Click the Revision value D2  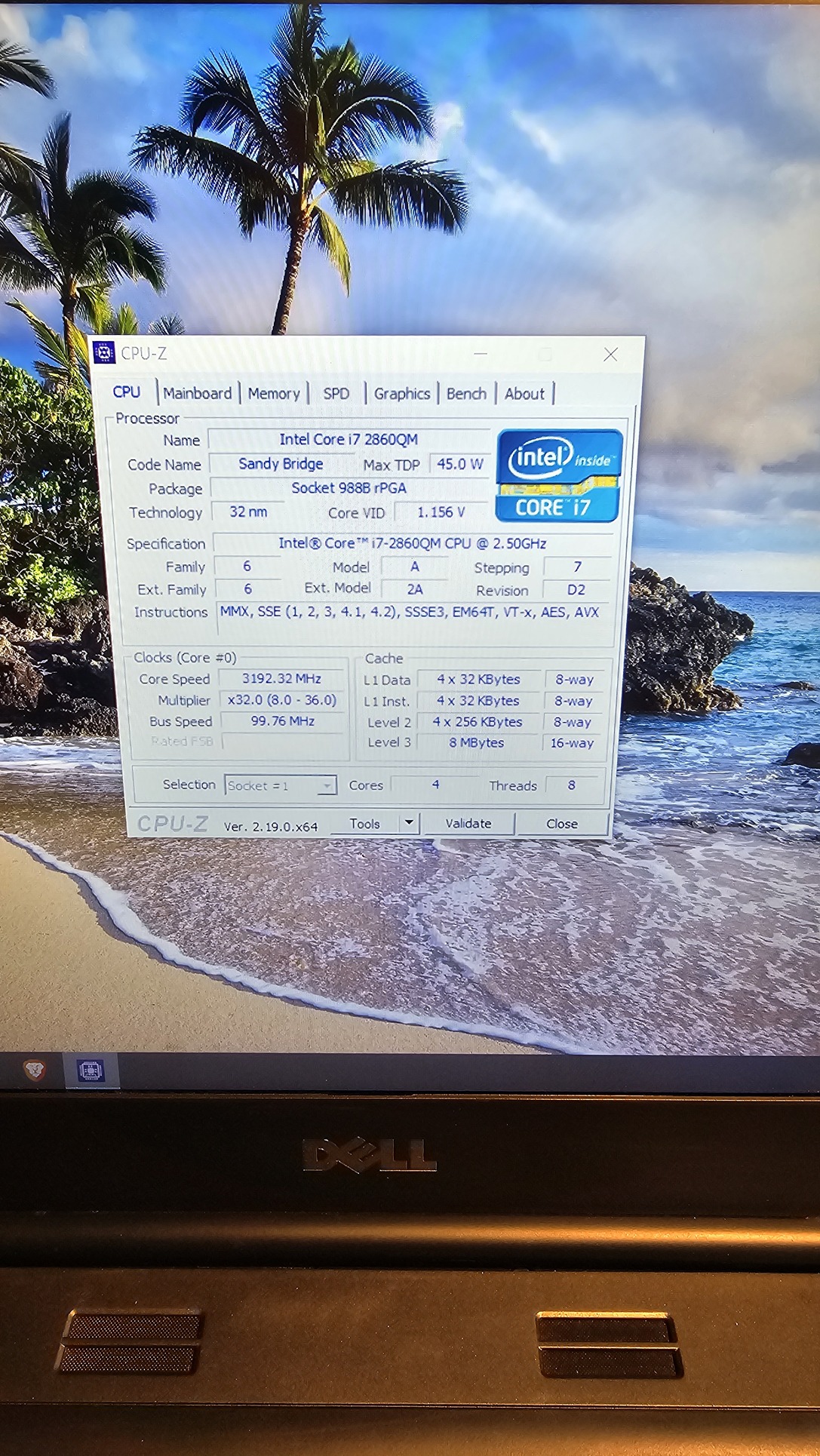[576, 590]
